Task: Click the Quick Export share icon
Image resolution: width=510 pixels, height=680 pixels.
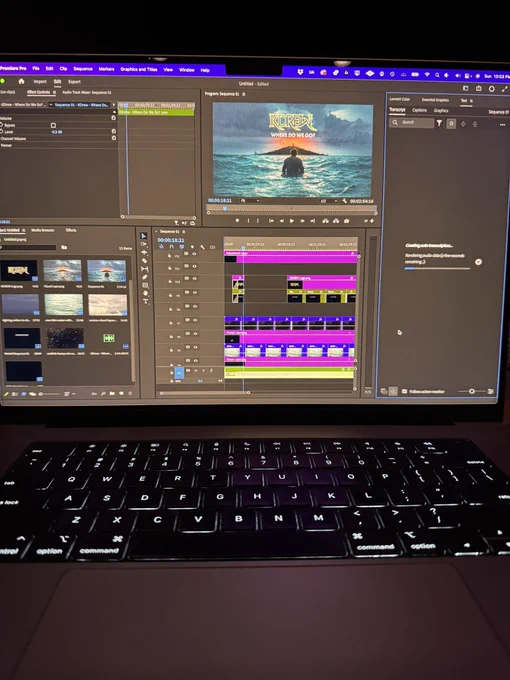Action: (479, 88)
